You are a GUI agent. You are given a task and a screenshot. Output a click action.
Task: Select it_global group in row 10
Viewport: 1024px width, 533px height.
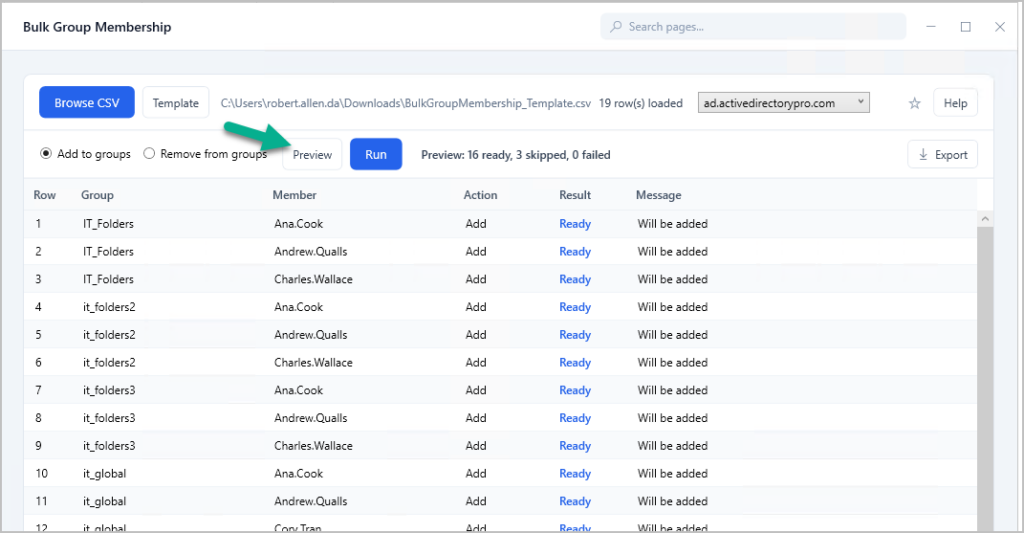coord(104,474)
